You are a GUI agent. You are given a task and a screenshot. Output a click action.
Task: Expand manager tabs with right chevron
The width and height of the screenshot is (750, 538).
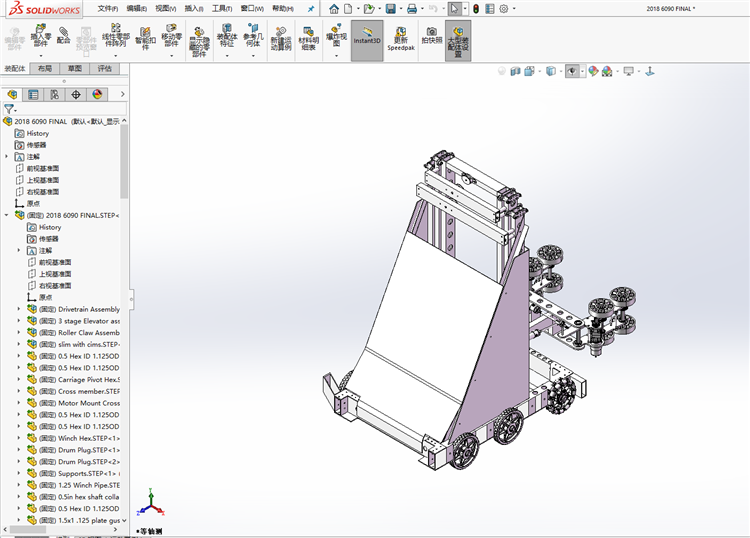122,95
